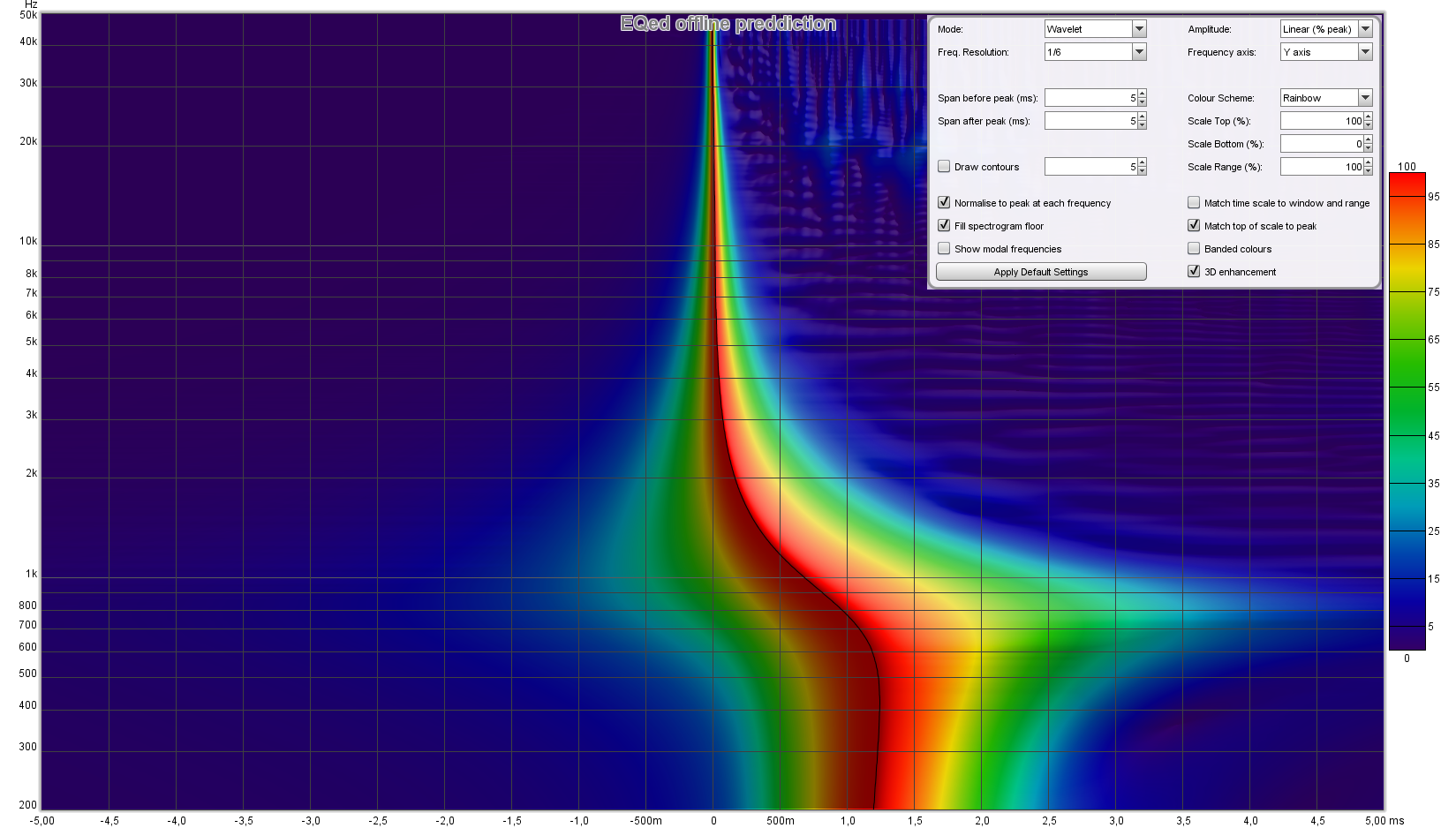Click the Scale Range (%) input field

click(x=1322, y=167)
